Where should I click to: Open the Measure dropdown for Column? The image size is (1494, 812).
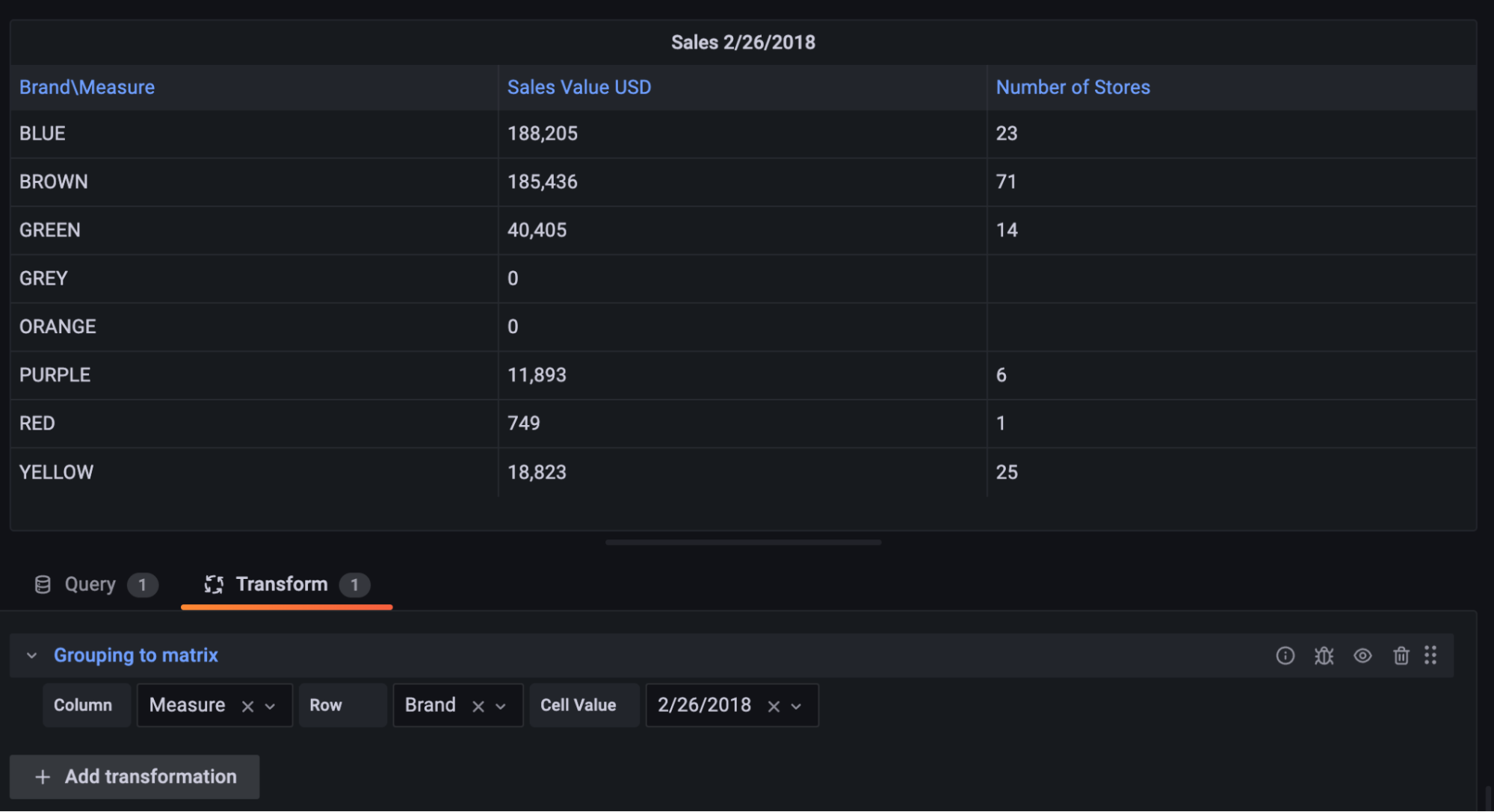click(271, 705)
